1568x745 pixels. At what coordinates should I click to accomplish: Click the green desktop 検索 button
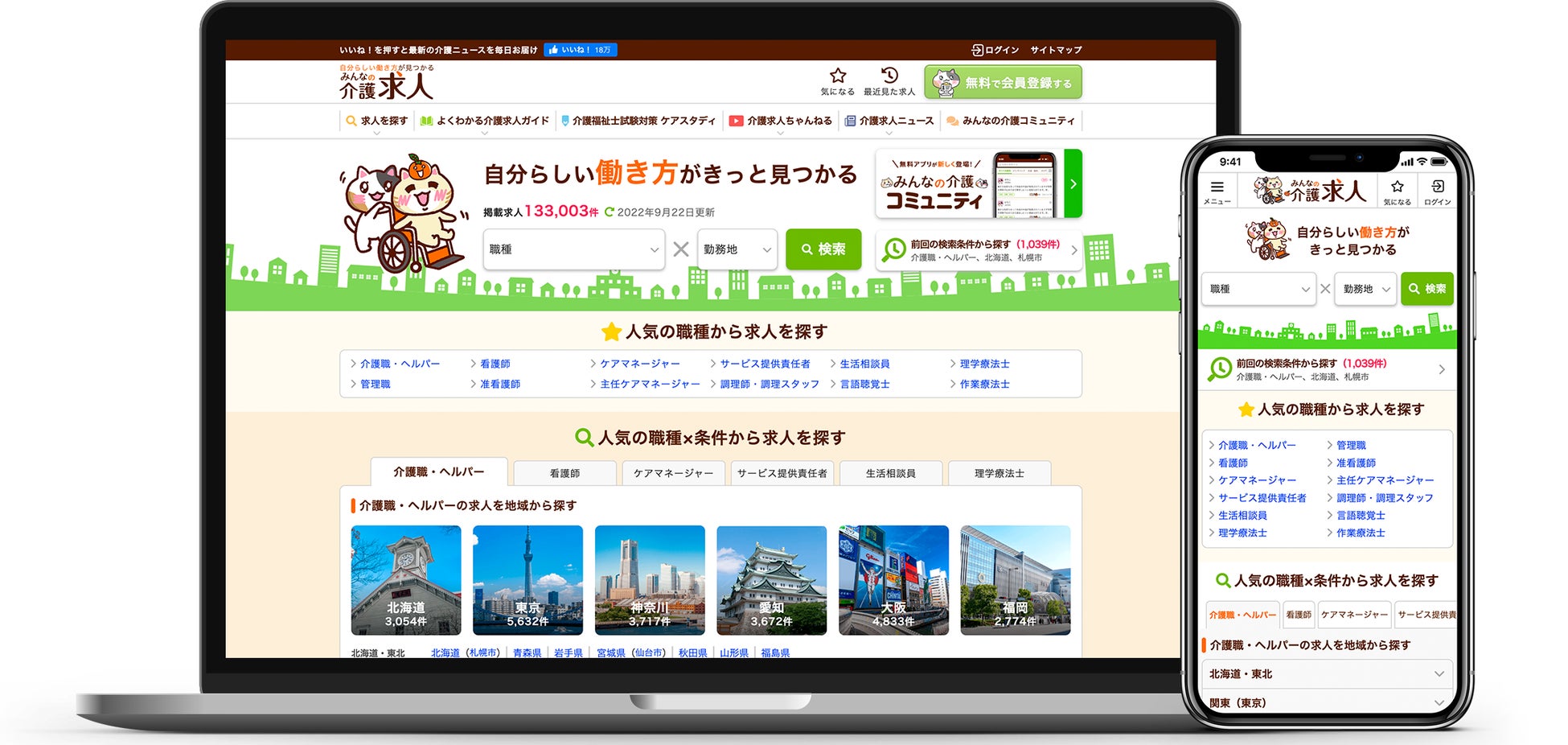823,249
